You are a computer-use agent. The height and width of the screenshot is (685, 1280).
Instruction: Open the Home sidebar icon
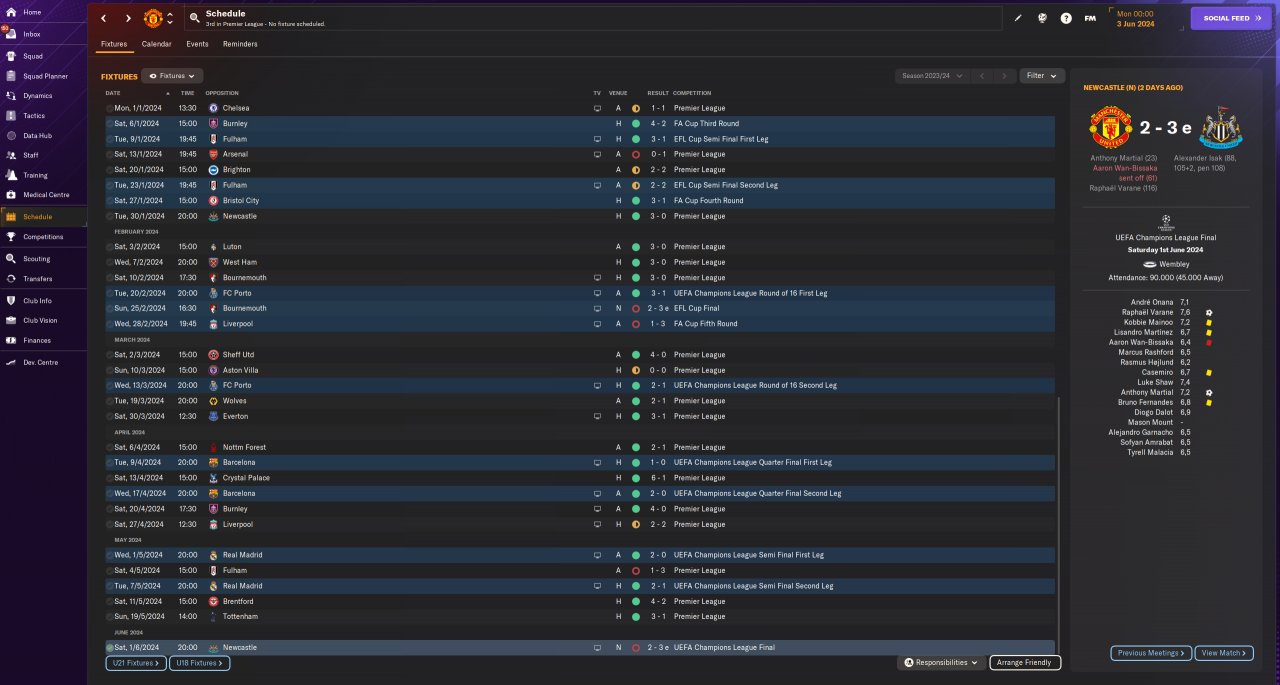pos(11,12)
